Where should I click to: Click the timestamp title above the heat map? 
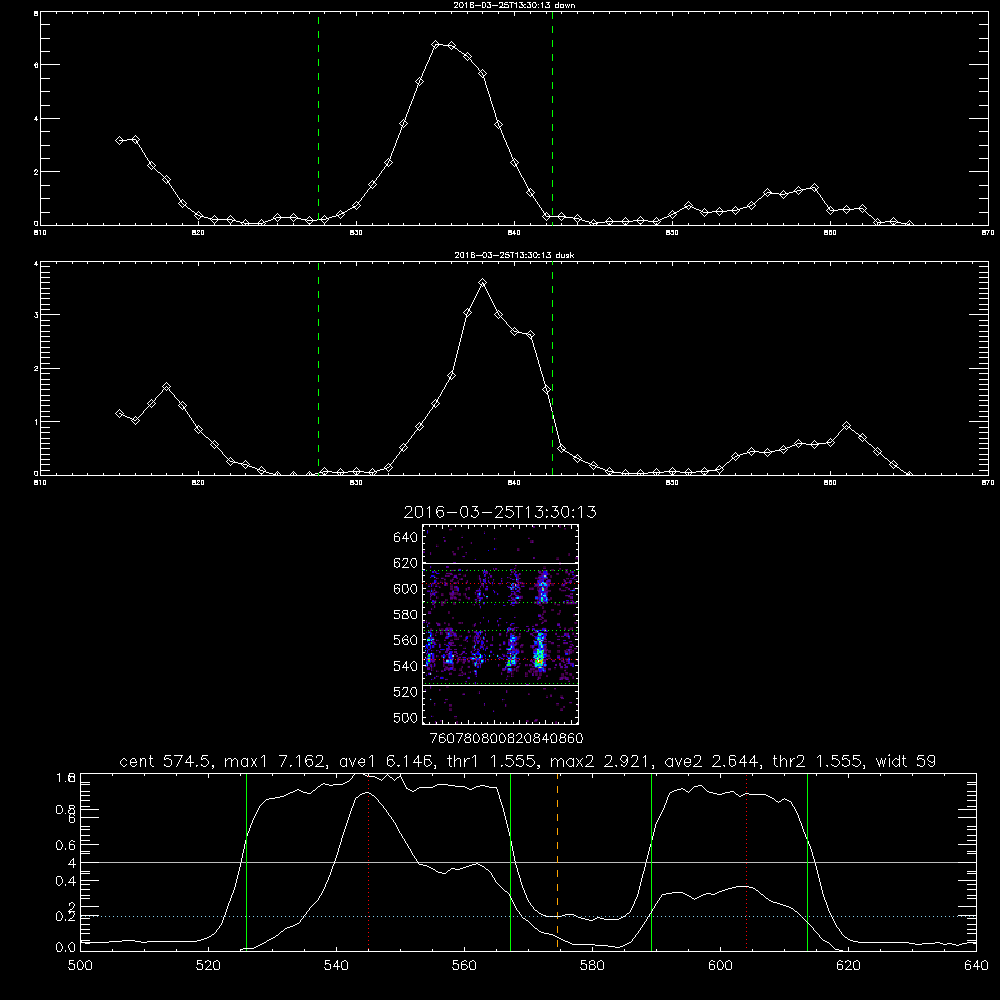500,512
